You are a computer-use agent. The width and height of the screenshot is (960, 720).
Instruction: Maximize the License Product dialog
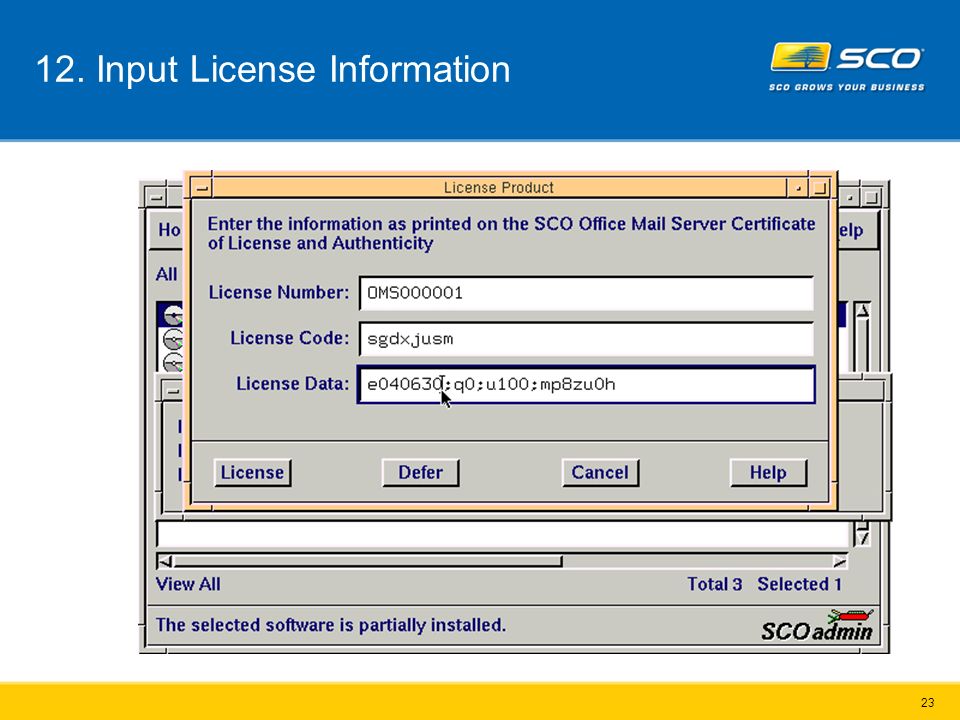[819, 187]
